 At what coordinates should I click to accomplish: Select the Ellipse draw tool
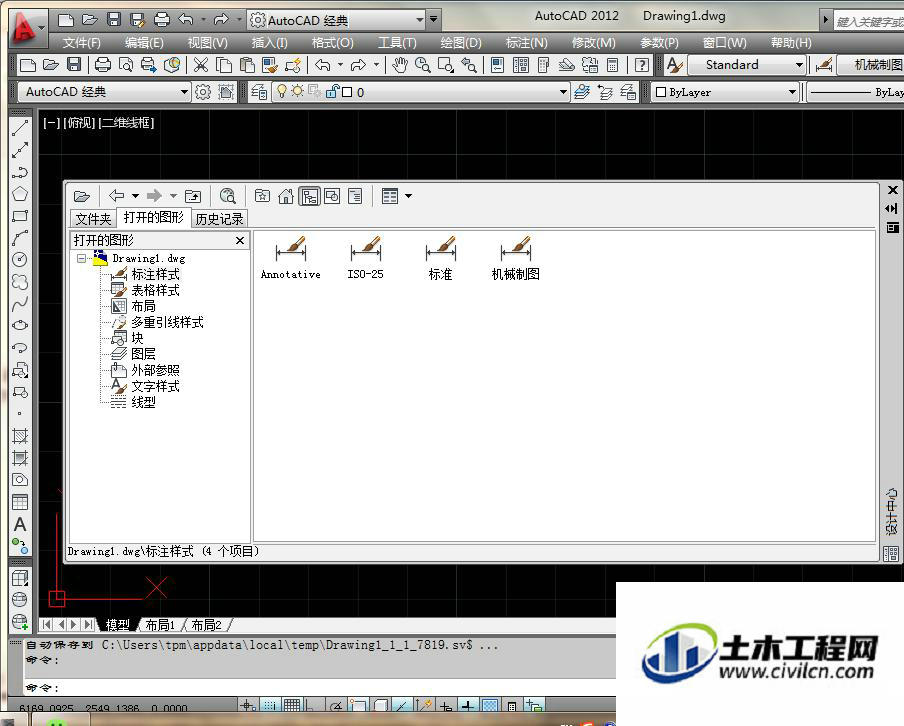coord(20,325)
